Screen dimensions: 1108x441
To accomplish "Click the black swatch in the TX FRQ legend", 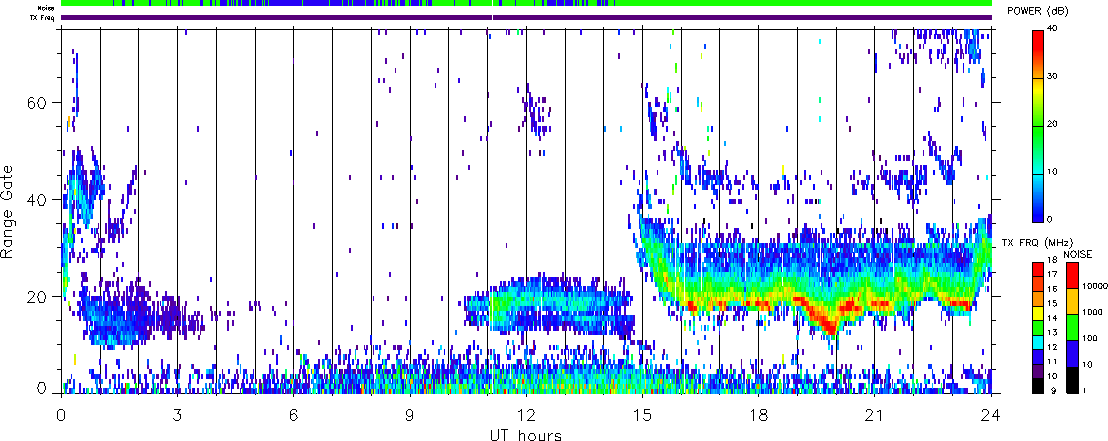I will (1038, 385).
